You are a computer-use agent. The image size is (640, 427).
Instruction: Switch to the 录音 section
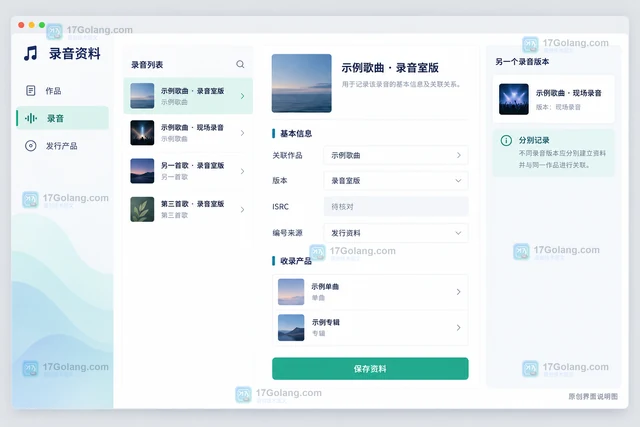[x=62, y=118]
